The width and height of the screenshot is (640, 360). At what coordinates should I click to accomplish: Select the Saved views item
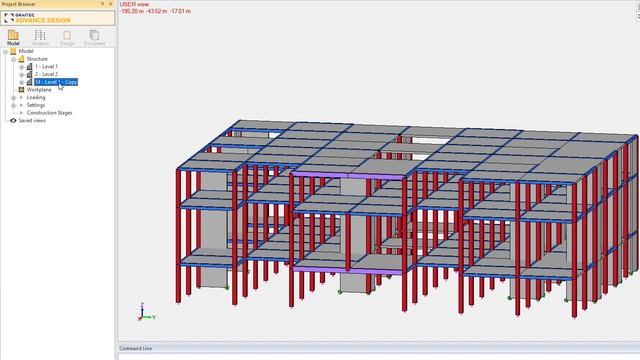pyautogui.click(x=32, y=120)
